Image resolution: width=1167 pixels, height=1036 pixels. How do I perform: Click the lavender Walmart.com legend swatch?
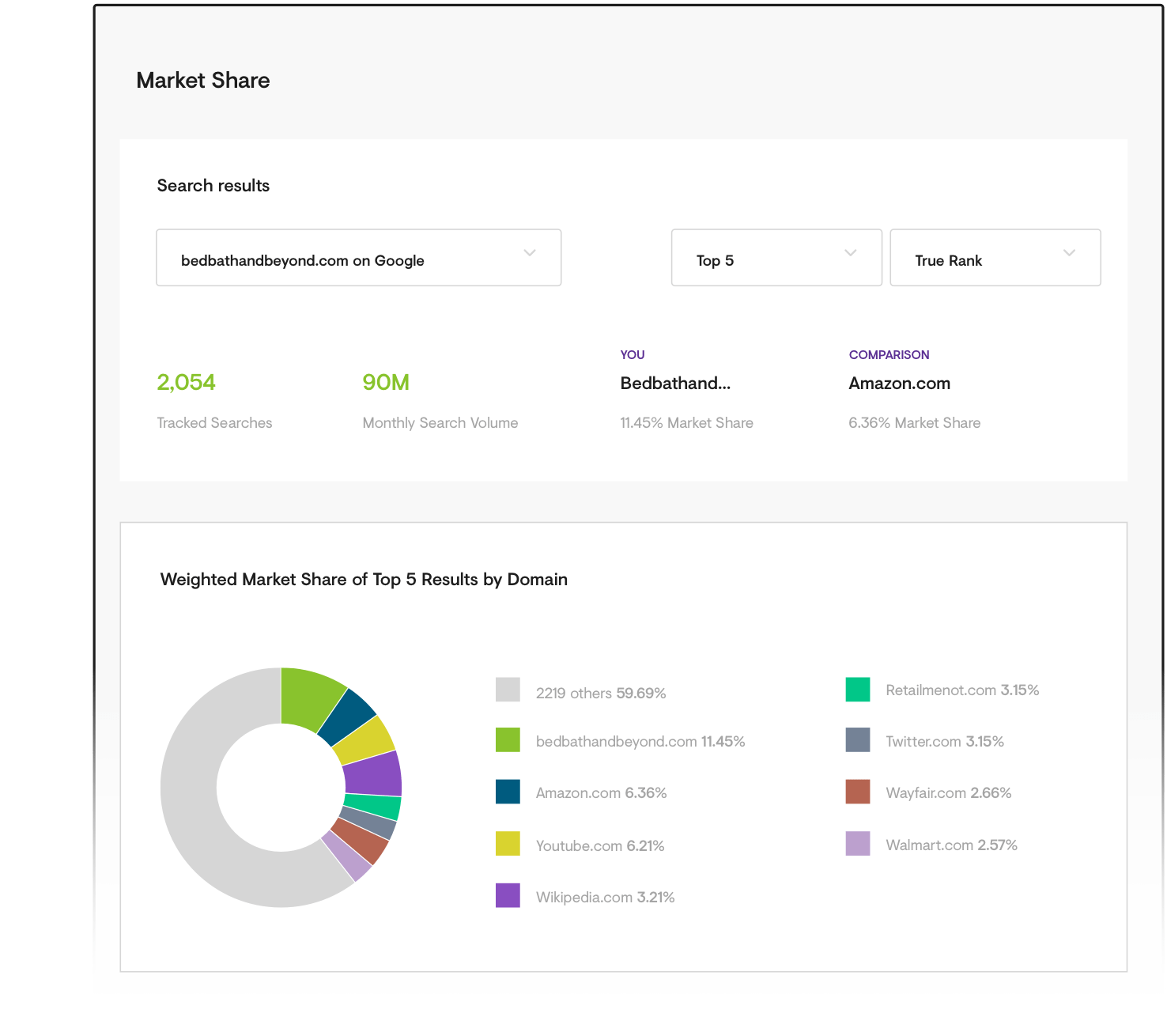tap(858, 844)
